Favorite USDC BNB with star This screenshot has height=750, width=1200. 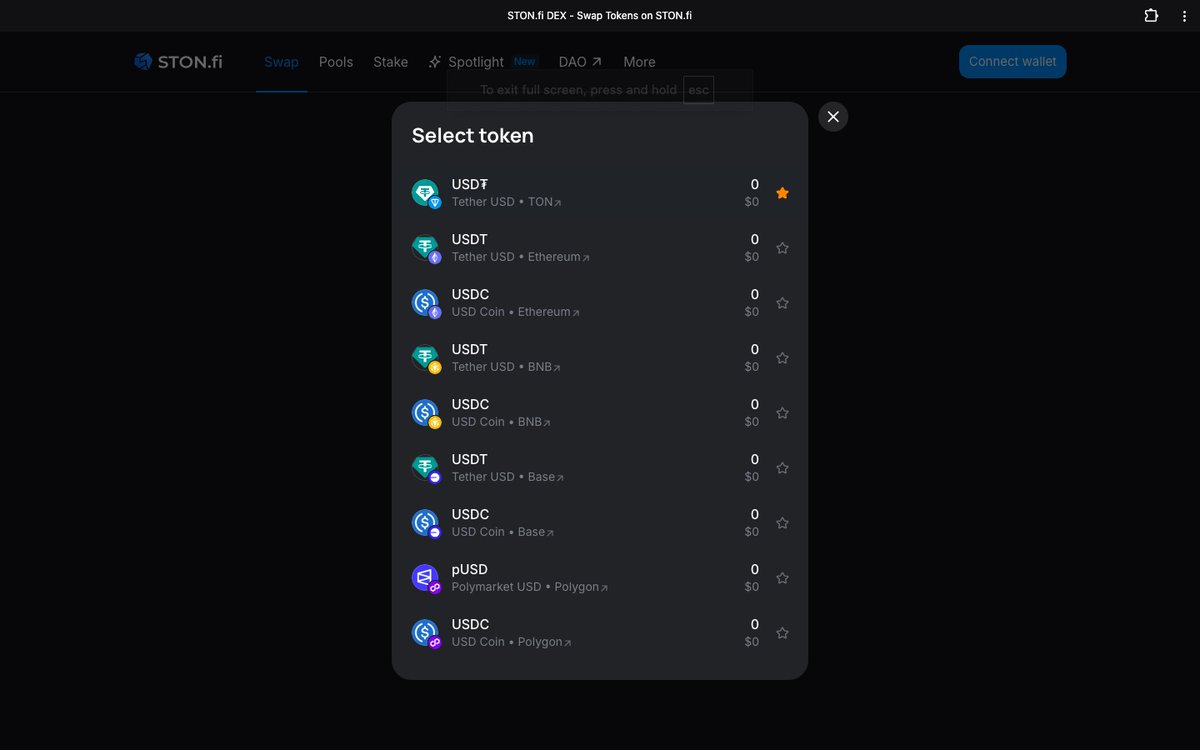coord(782,413)
